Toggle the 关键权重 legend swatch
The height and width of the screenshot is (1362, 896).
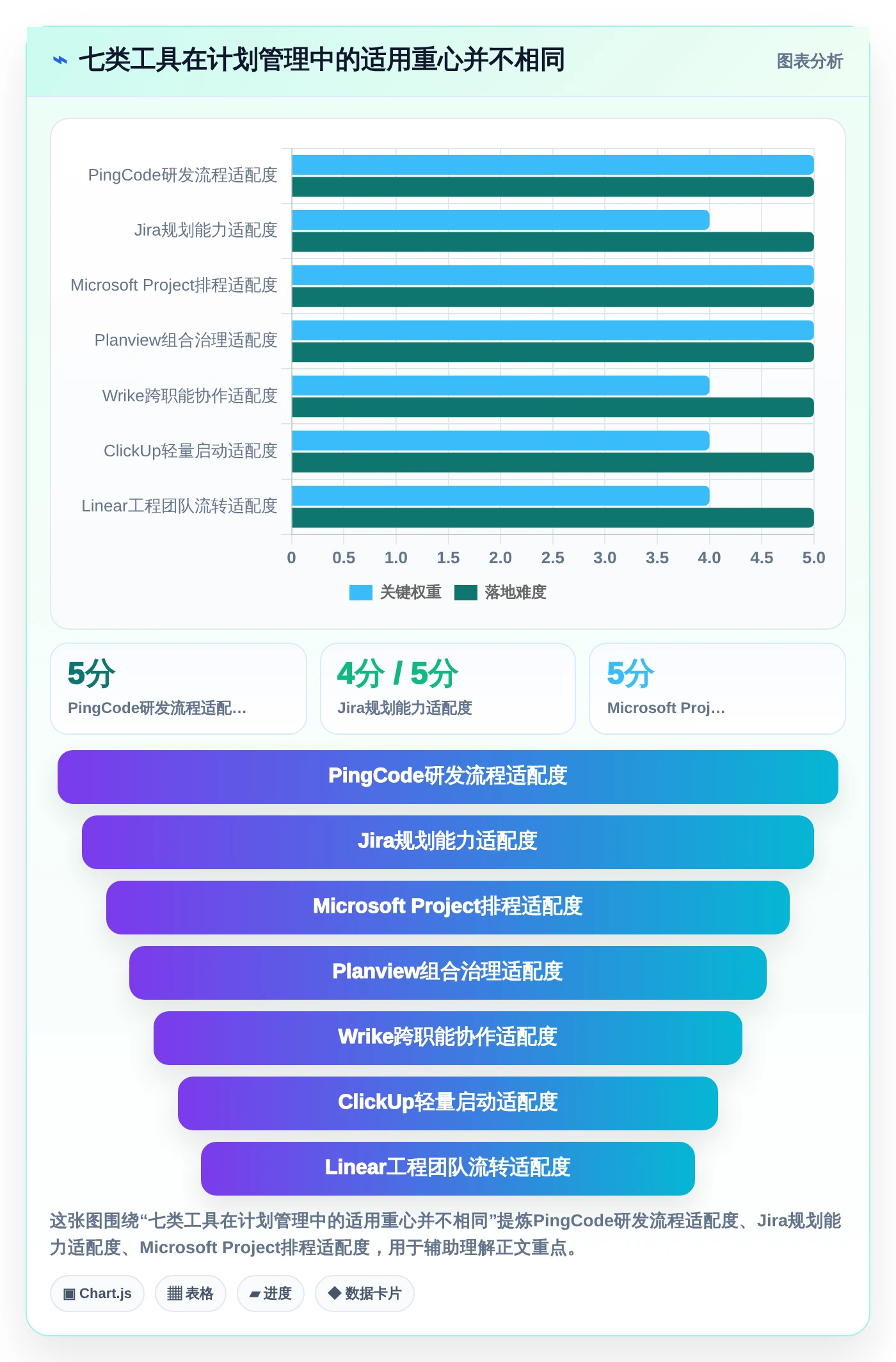[x=360, y=593]
